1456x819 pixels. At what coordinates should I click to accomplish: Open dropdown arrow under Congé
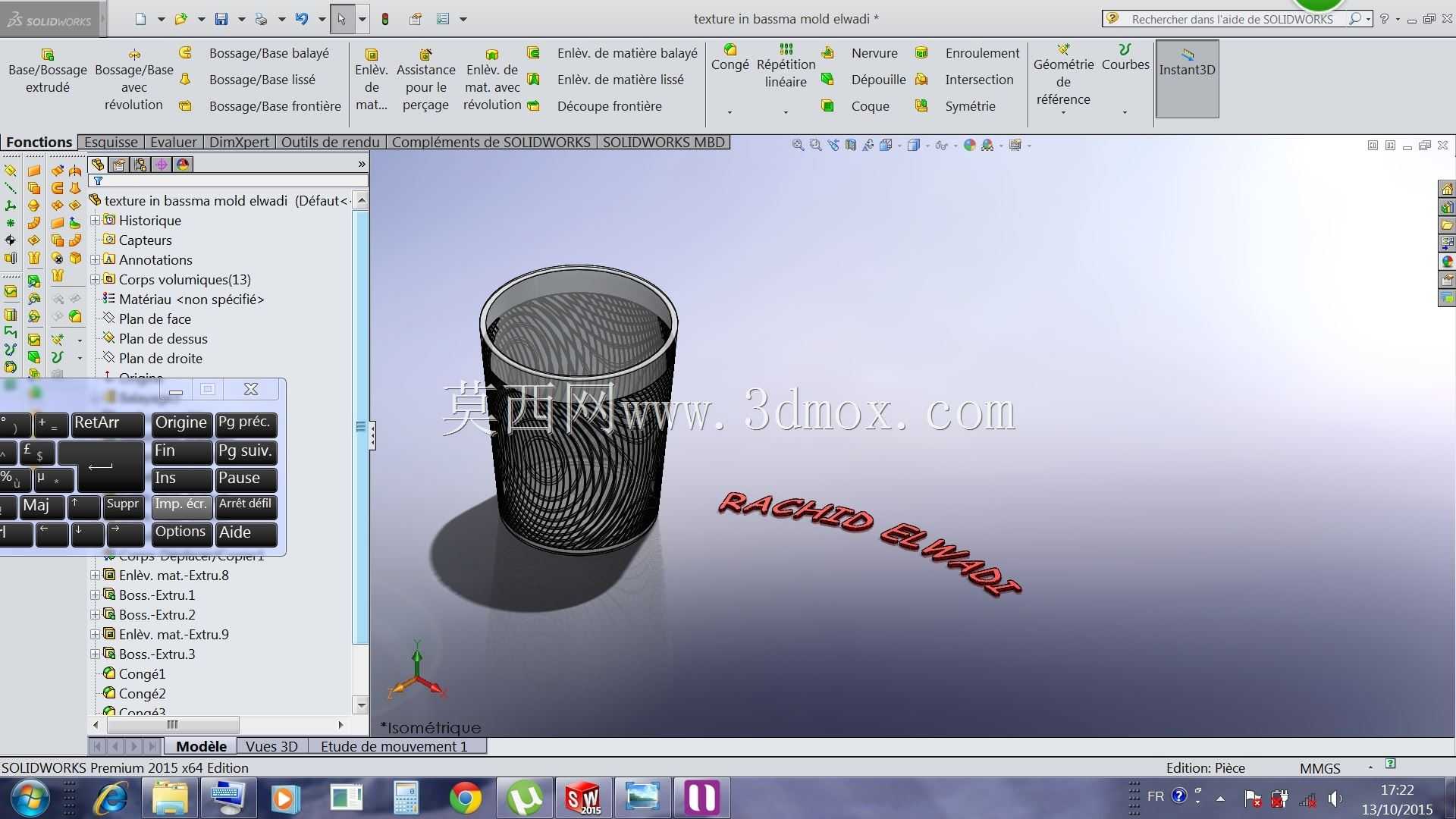(730, 112)
